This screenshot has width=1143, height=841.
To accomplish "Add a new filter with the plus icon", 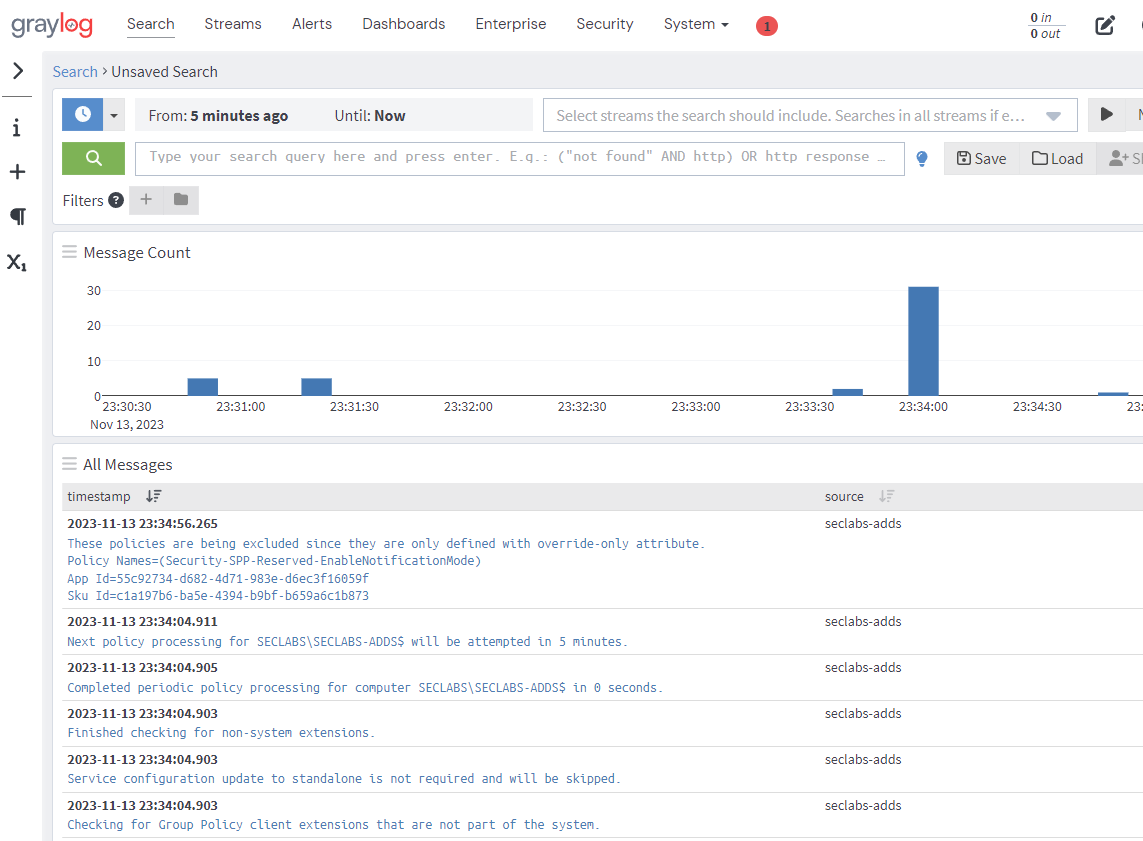I will tap(145, 200).
